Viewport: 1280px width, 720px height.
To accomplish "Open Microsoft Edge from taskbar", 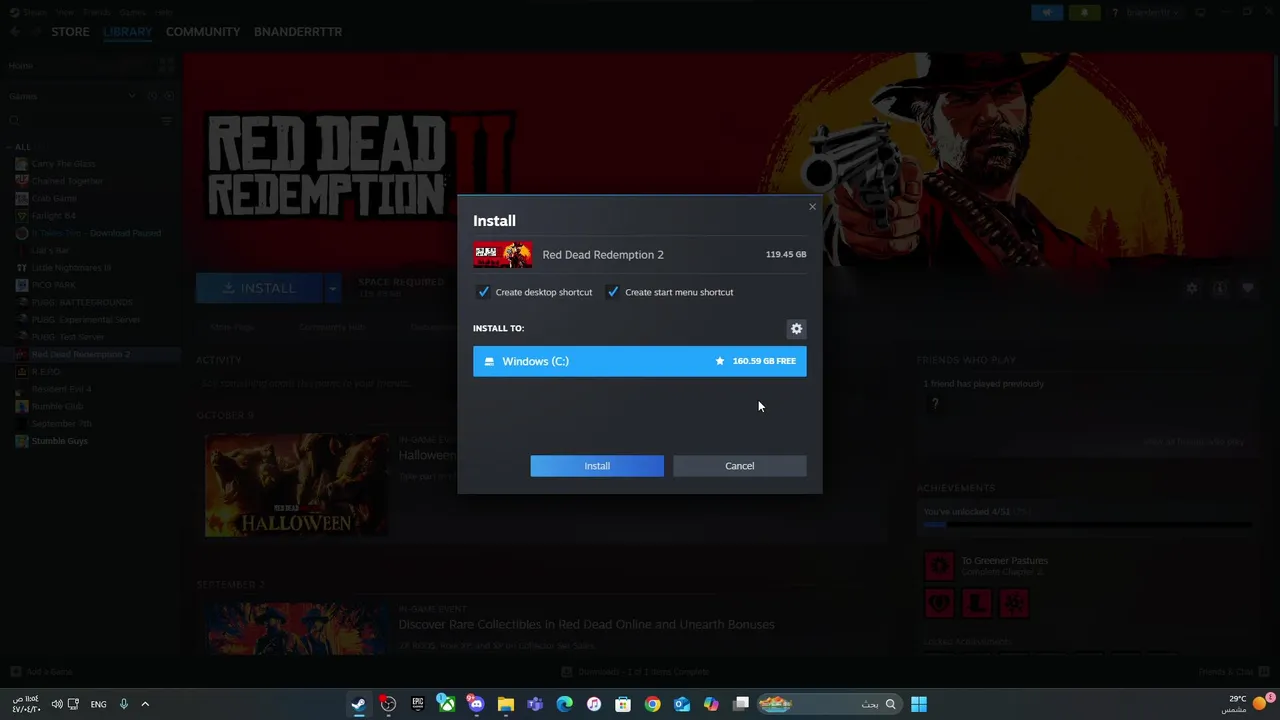I will 564,704.
